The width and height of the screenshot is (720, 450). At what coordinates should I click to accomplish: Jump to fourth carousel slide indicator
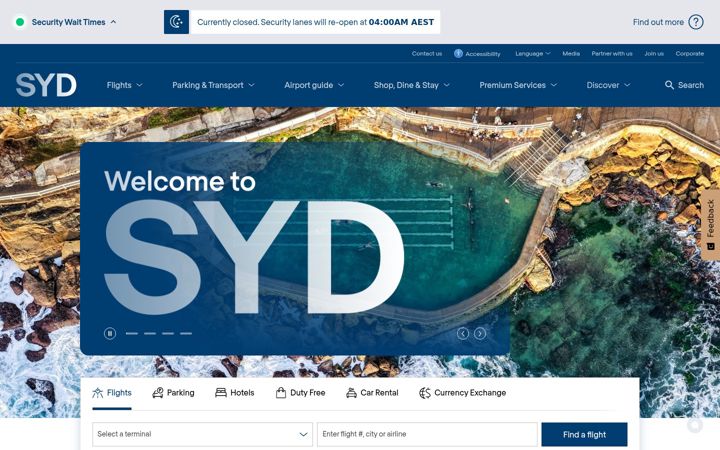point(186,333)
